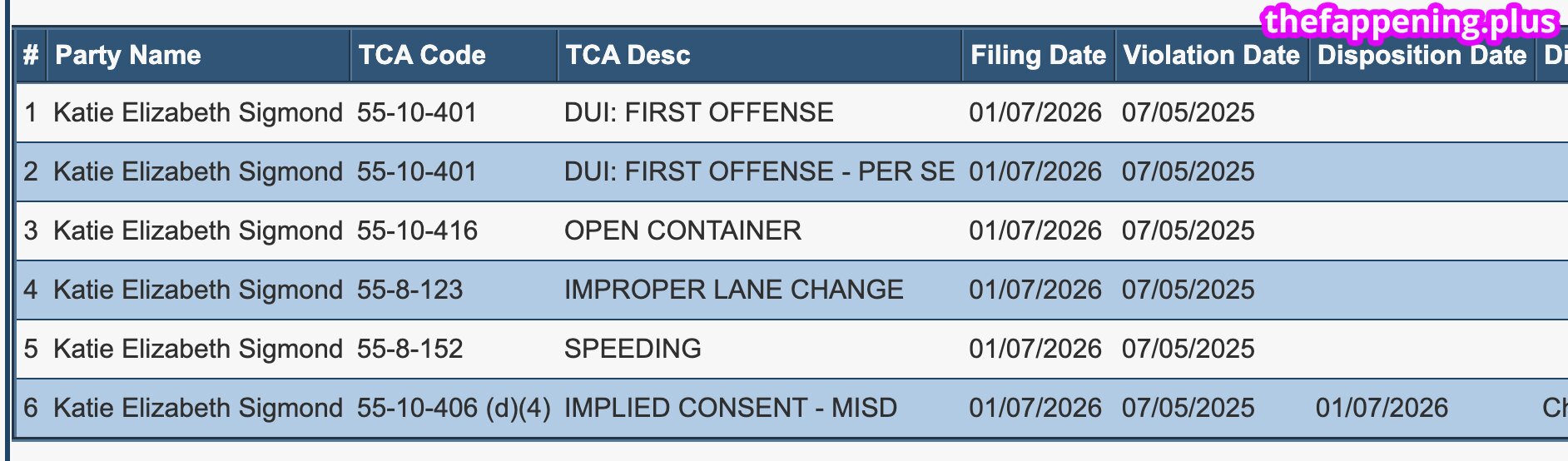Click the Party Name column header
This screenshot has height=461, width=1568.
pyautogui.click(x=128, y=56)
